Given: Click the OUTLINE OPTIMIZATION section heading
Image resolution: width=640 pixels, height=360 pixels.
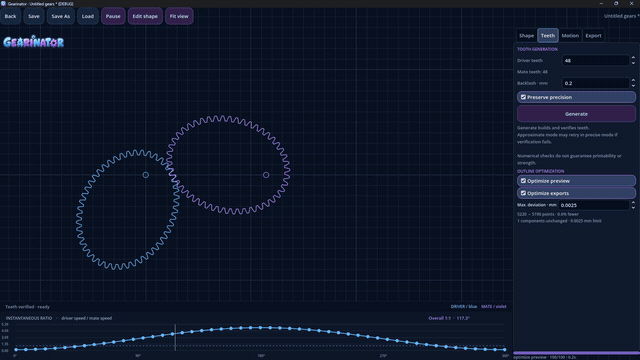Looking at the screenshot, I should [540, 171].
